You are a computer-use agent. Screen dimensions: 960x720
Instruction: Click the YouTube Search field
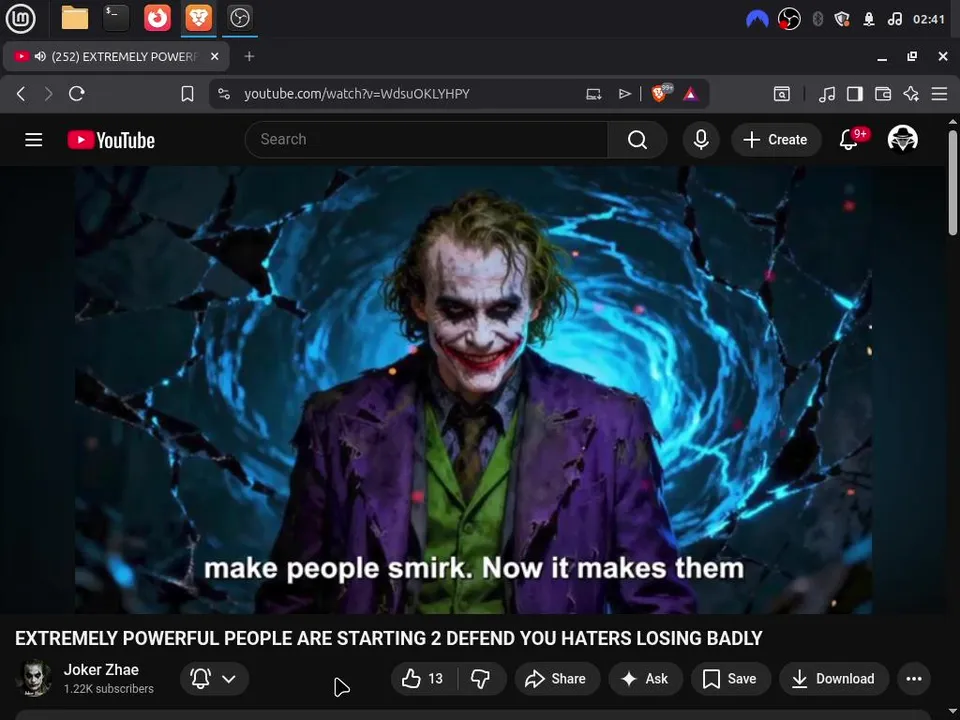[426, 140]
